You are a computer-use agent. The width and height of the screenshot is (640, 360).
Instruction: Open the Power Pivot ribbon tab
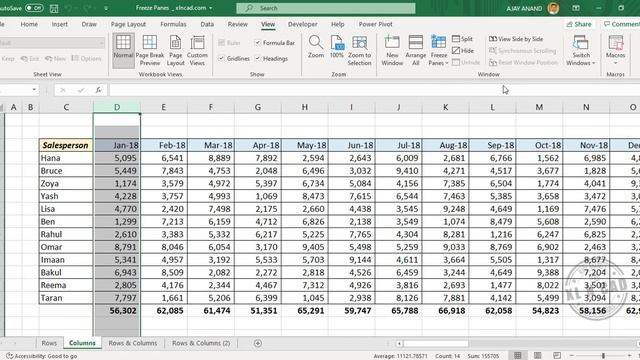click(376, 24)
